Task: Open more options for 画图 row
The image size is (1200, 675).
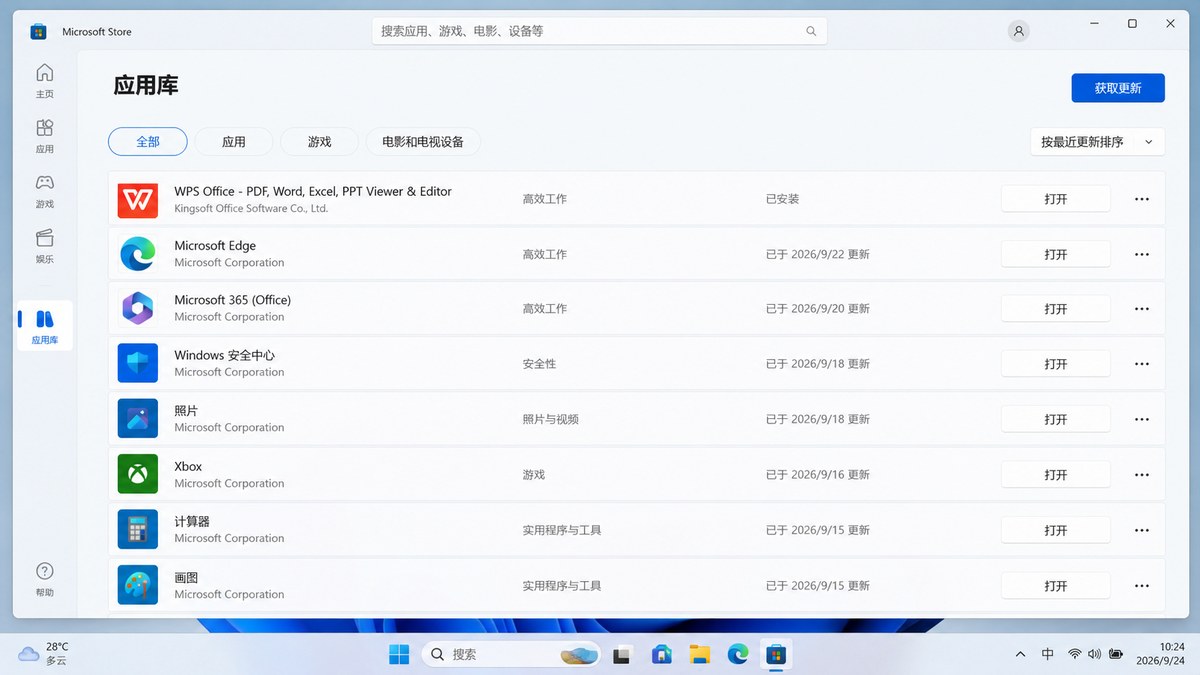Action: 1142,586
